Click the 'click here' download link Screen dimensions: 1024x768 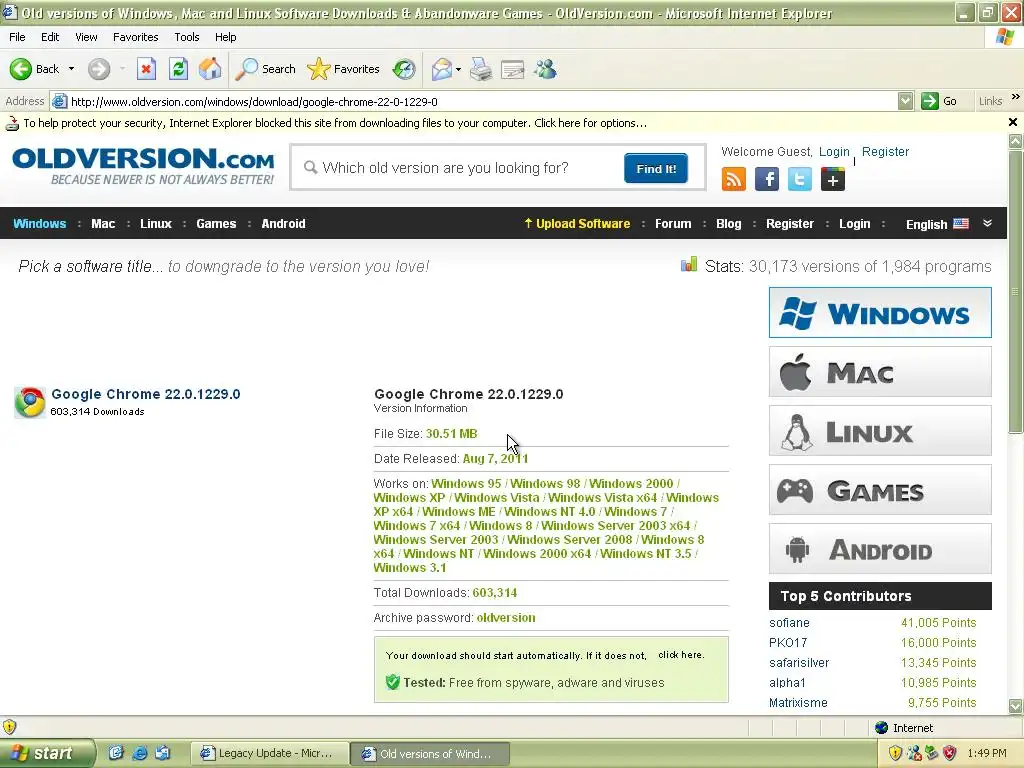pyautogui.click(x=680, y=654)
